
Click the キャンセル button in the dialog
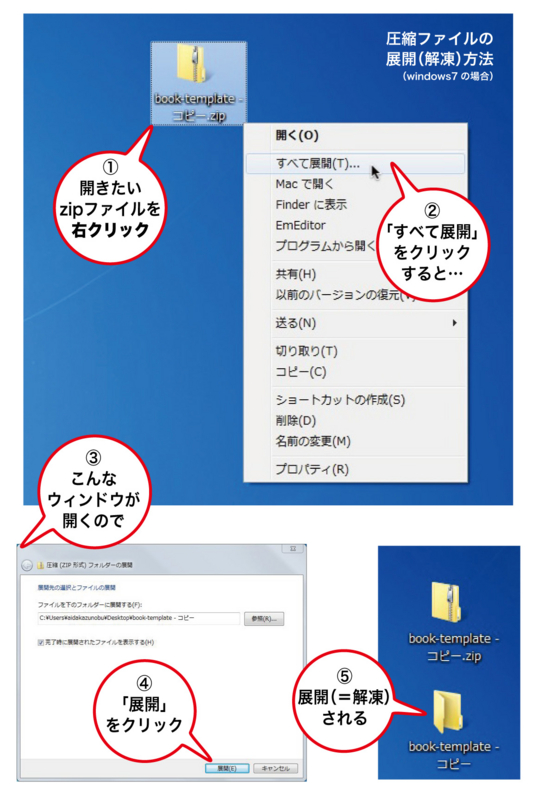tap(276, 768)
